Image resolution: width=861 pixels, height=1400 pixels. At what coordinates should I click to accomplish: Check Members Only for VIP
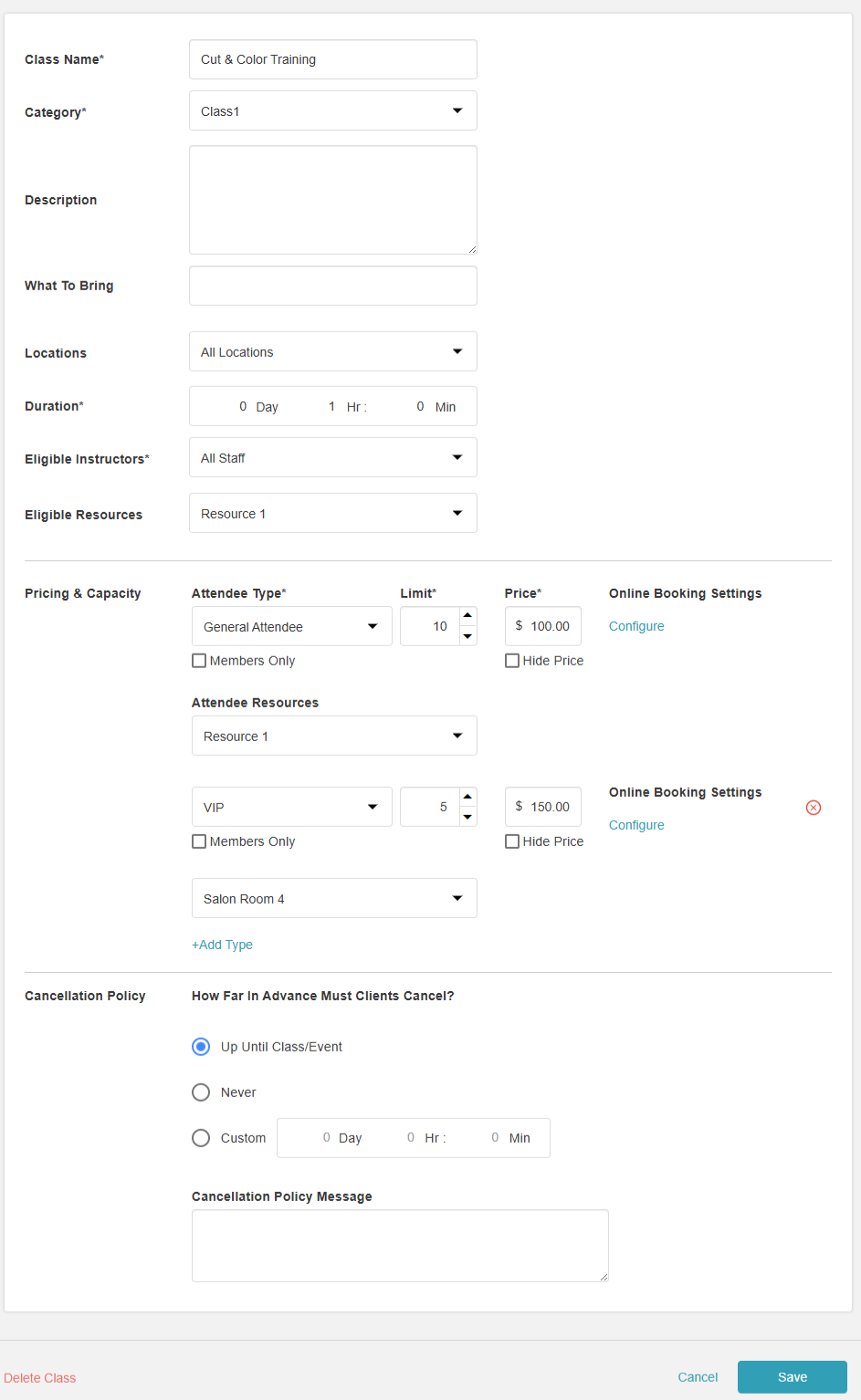click(199, 841)
